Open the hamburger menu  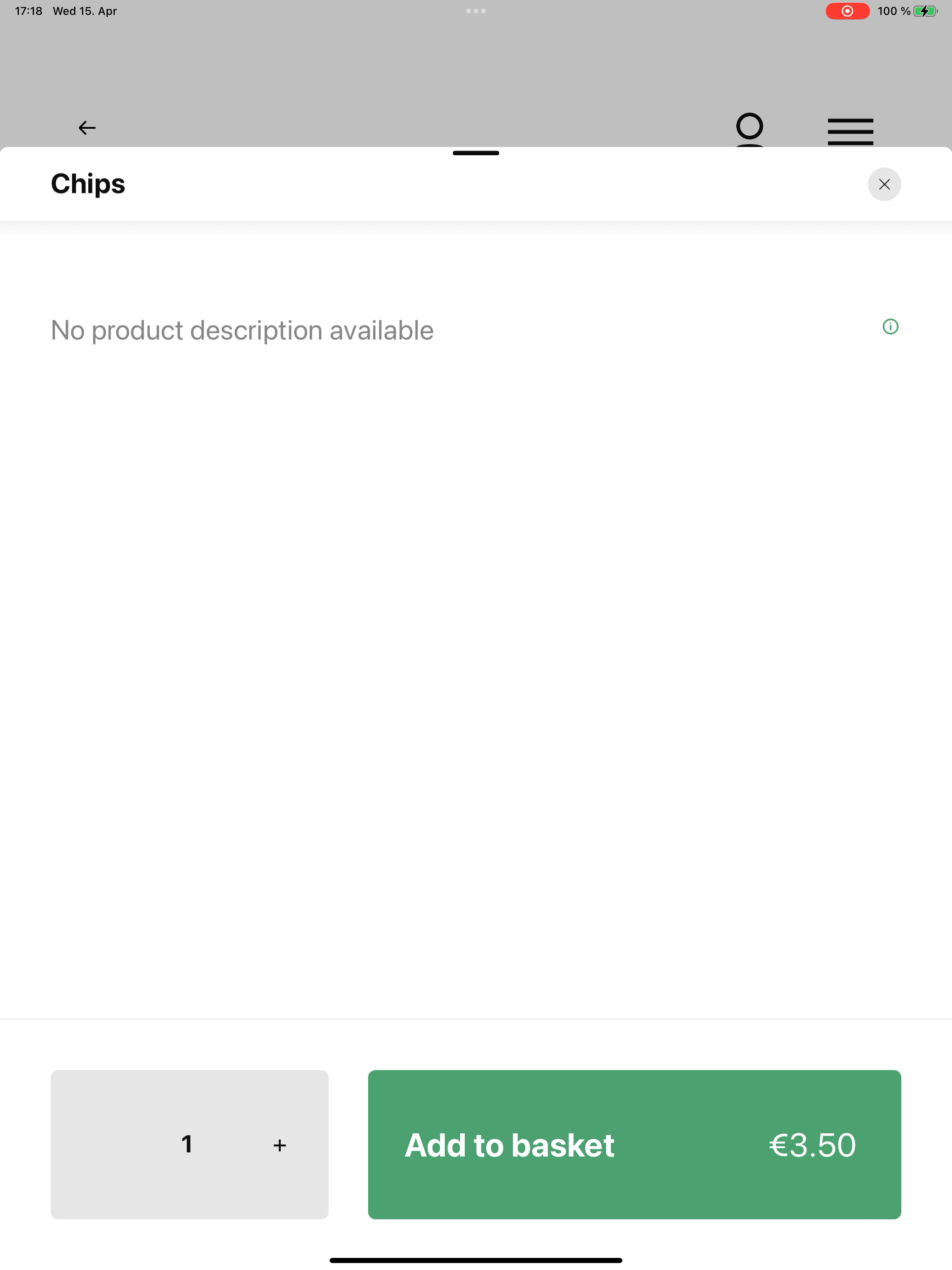(850, 132)
